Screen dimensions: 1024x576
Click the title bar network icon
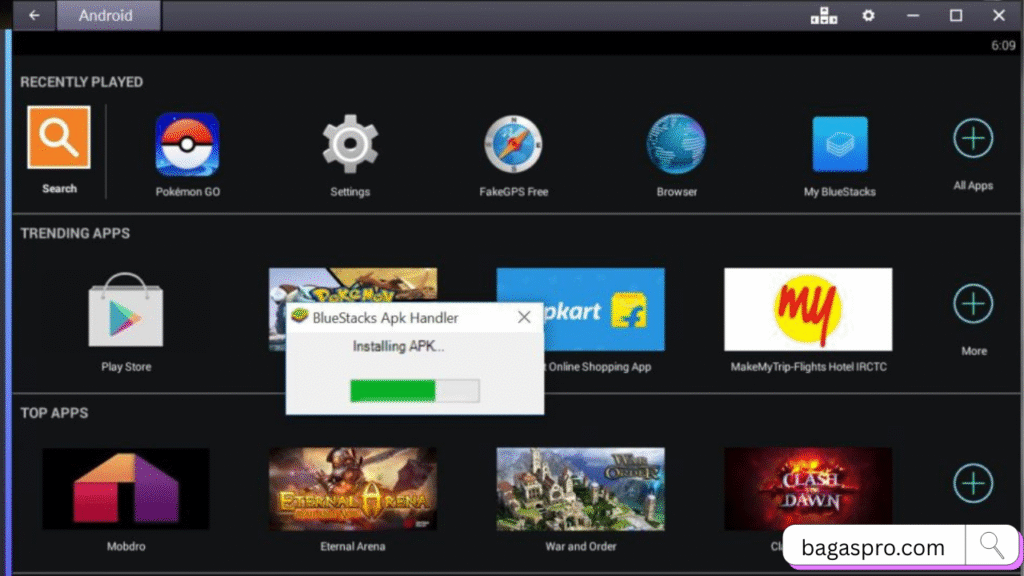click(822, 15)
